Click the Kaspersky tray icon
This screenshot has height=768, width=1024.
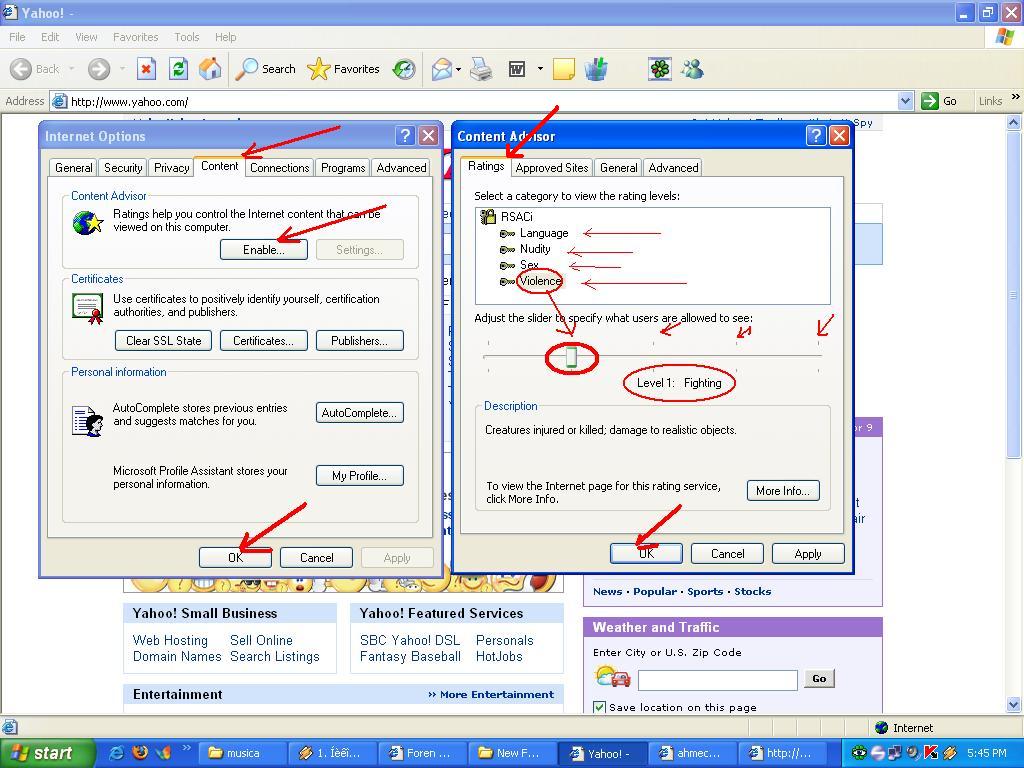click(x=931, y=753)
